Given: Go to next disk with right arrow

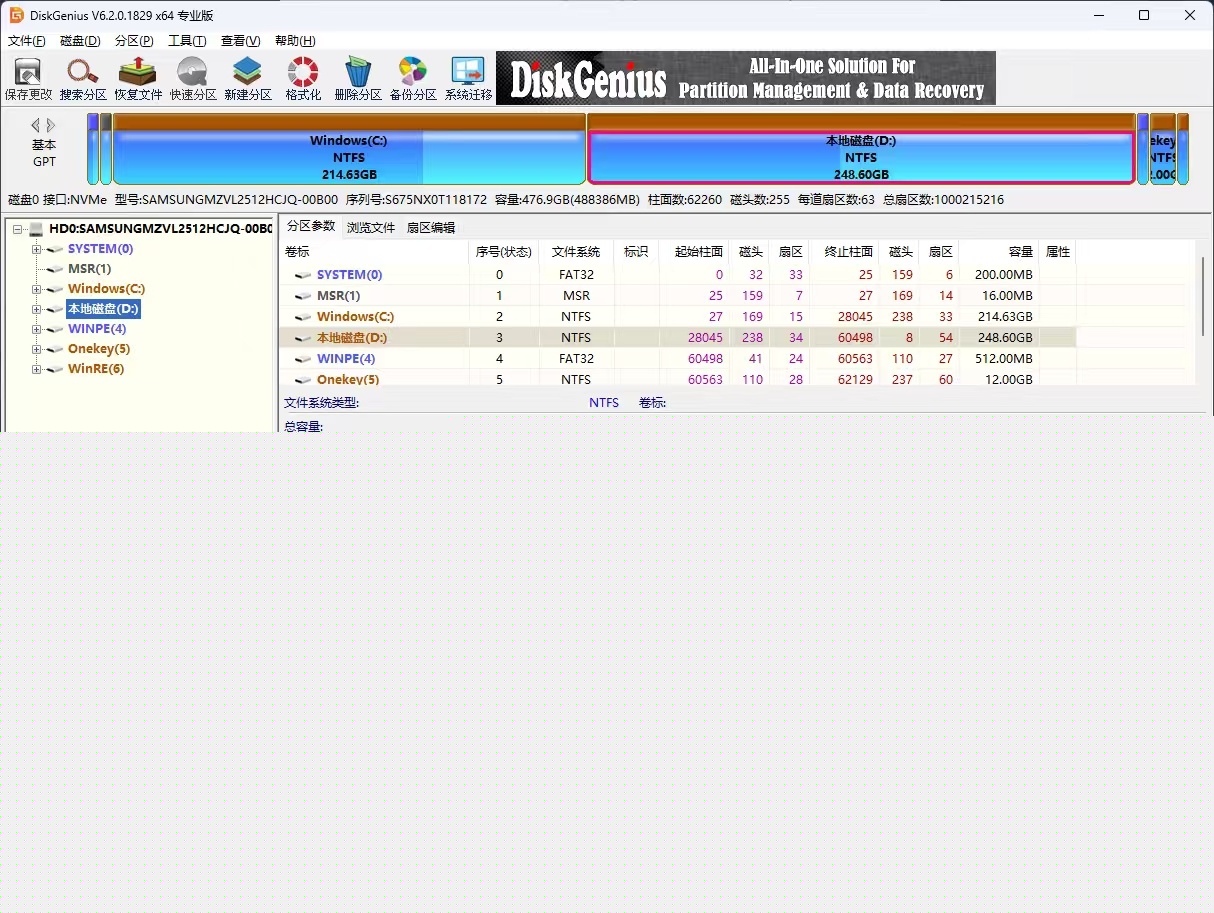Looking at the screenshot, I should (51, 125).
